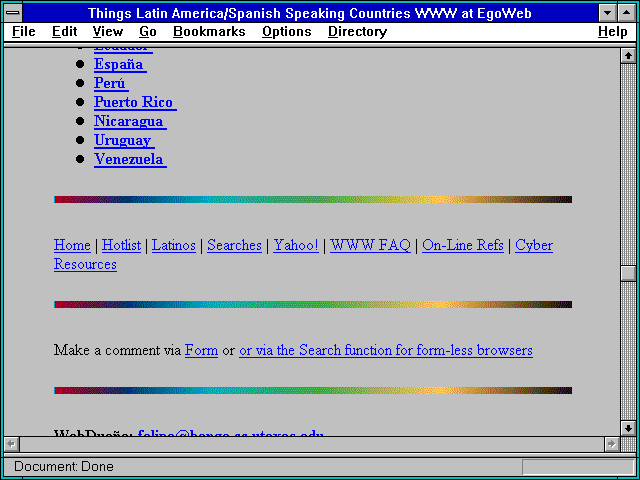Open the View menu
The width and height of the screenshot is (640, 480).
107,31
